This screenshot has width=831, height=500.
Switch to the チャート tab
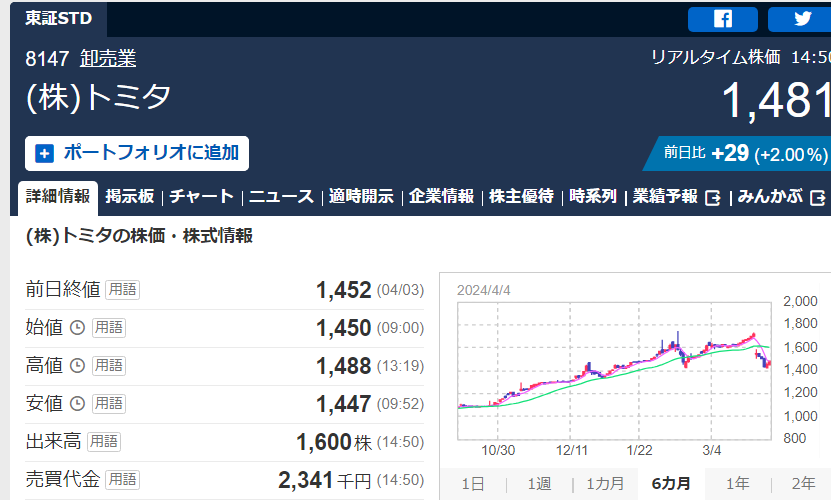pyautogui.click(x=201, y=196)
